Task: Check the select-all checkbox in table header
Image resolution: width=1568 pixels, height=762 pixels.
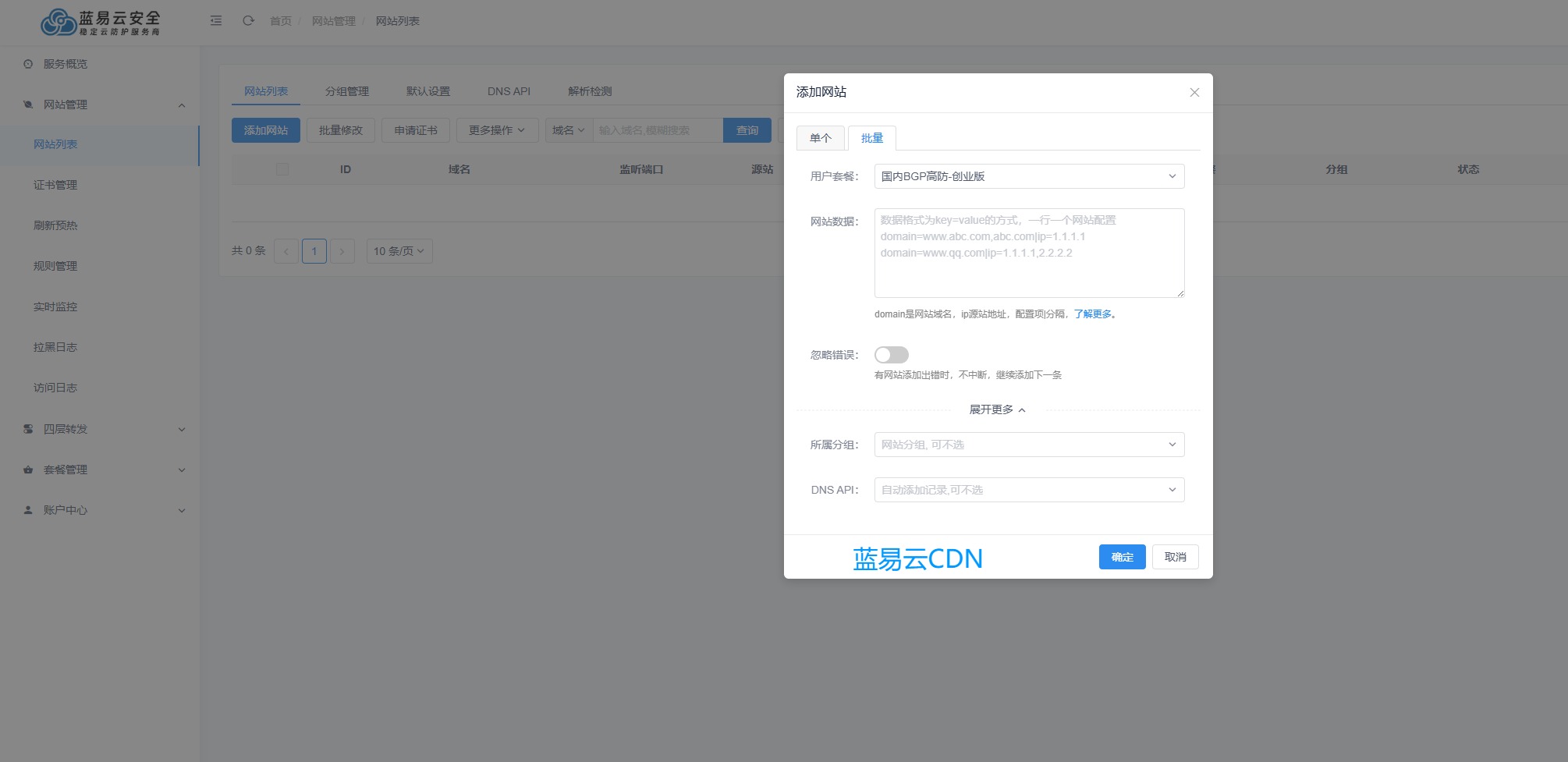Action: (x=282, y=169)
